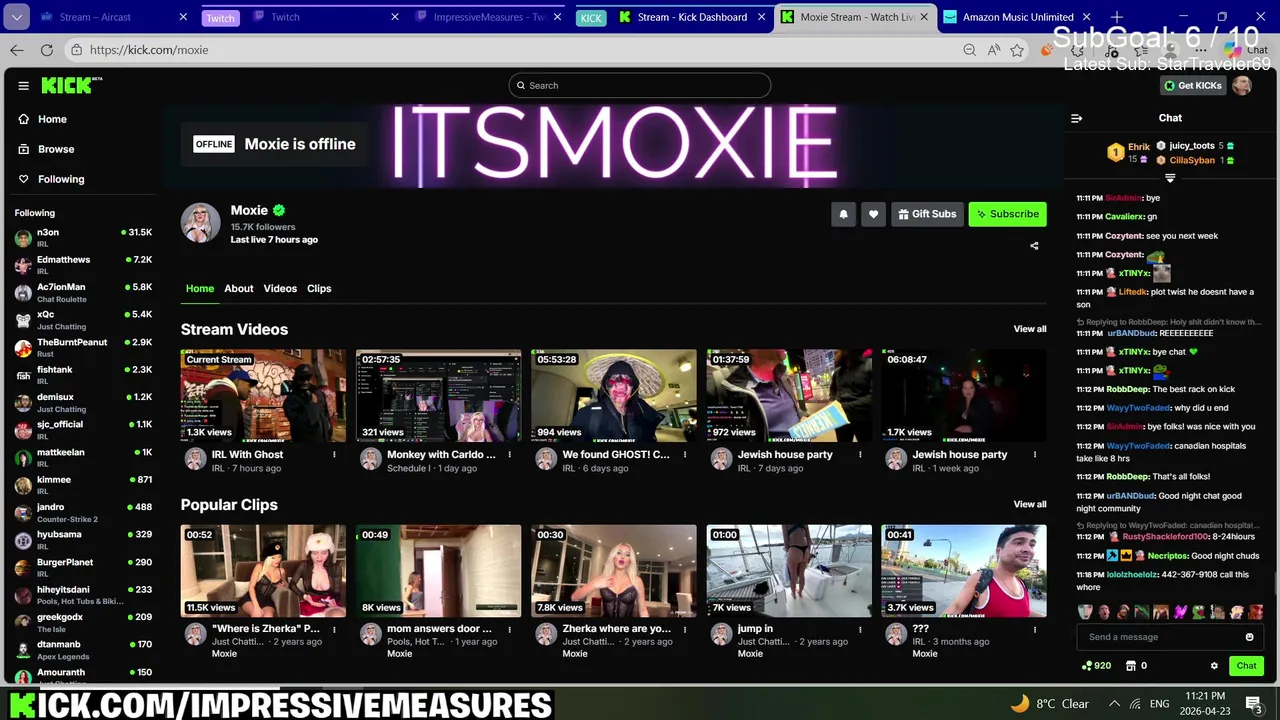The image size is (1280, 720).
Task: View all Popular Clips
Action: (1030, 504)
